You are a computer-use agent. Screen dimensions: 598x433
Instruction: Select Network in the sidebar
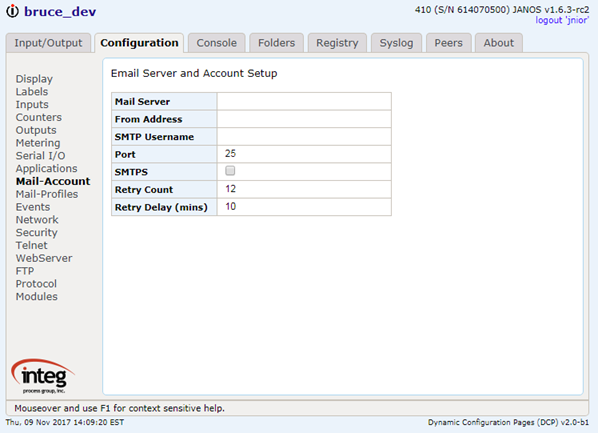[37, 220]
